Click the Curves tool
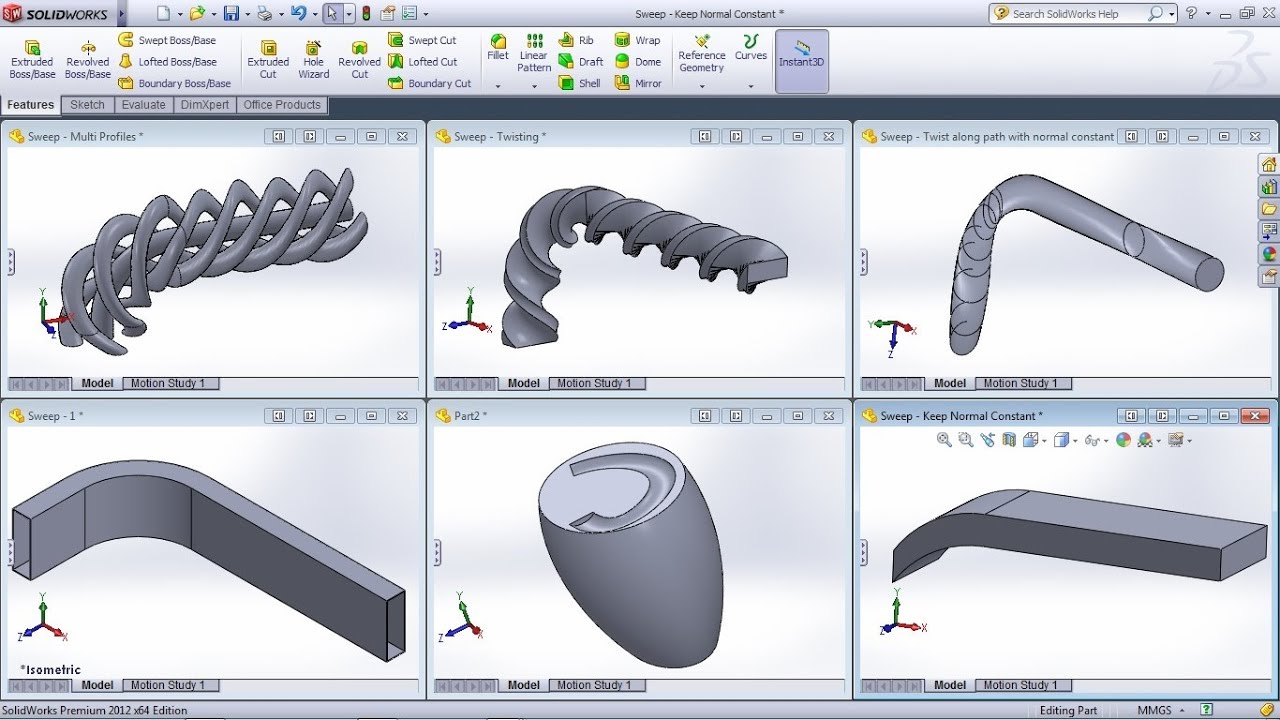 click(751, 48)
